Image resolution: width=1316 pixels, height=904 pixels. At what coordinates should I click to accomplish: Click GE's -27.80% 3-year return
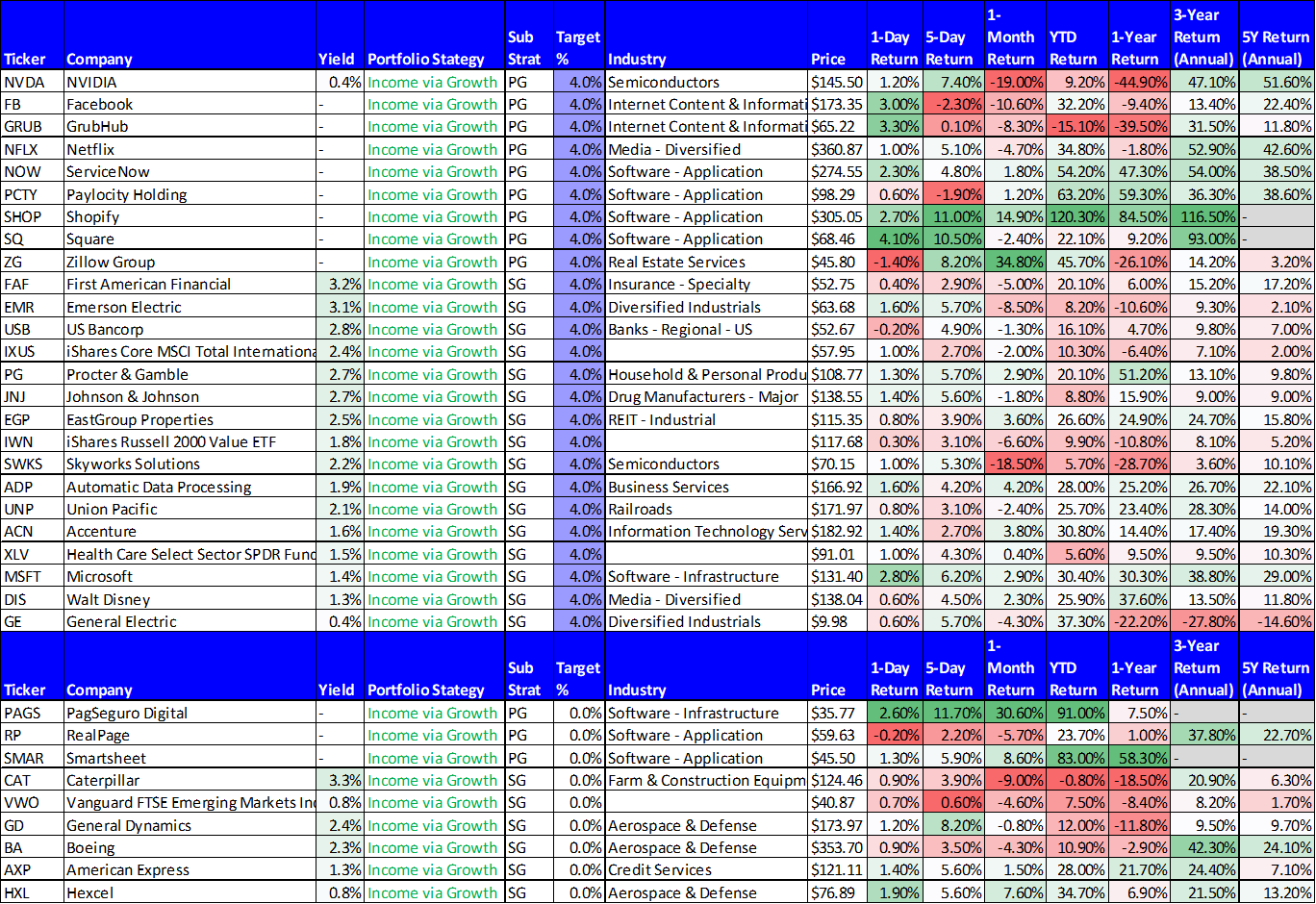(x=1204, y=621)
